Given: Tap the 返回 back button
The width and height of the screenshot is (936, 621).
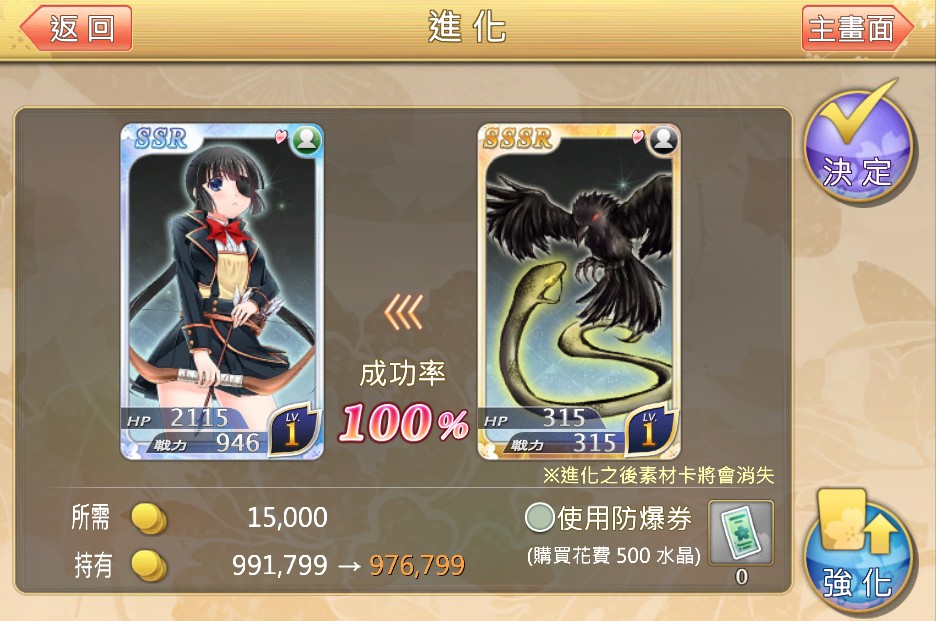Looking at the screenshot, I should [x=76, y=28].
